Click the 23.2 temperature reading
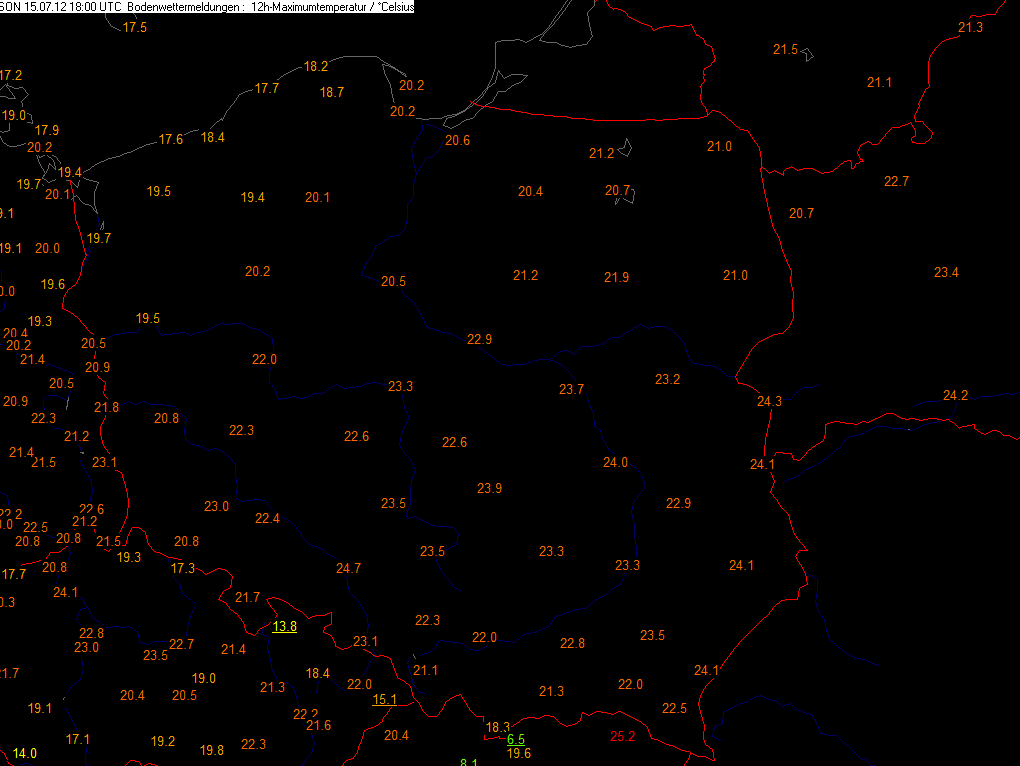This screenshot has width=1020, height=766. (667, 379)
